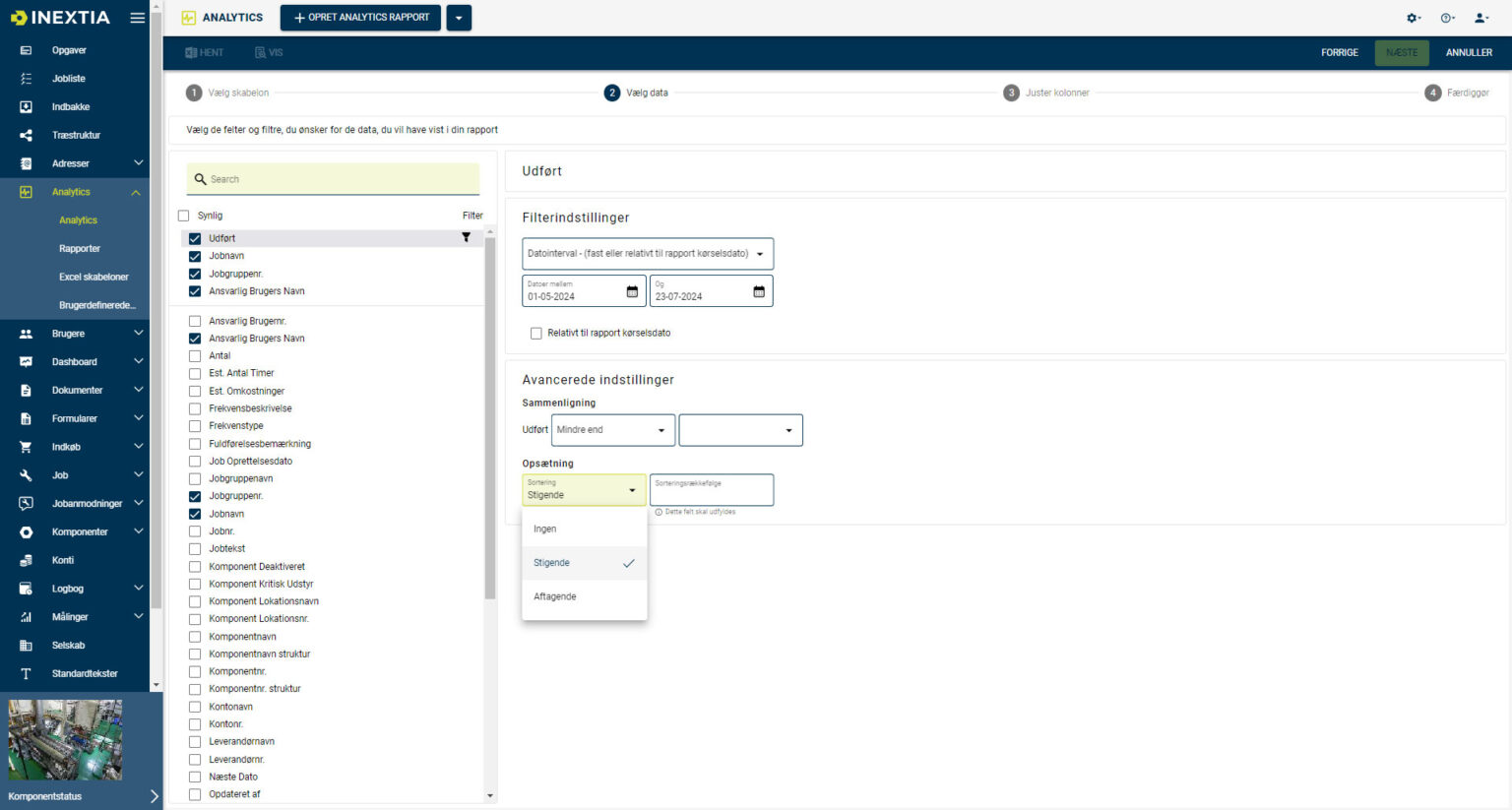1512x810 pixels.
Task: Open Træstruktur in the sidebar
Action: [76, 135]
